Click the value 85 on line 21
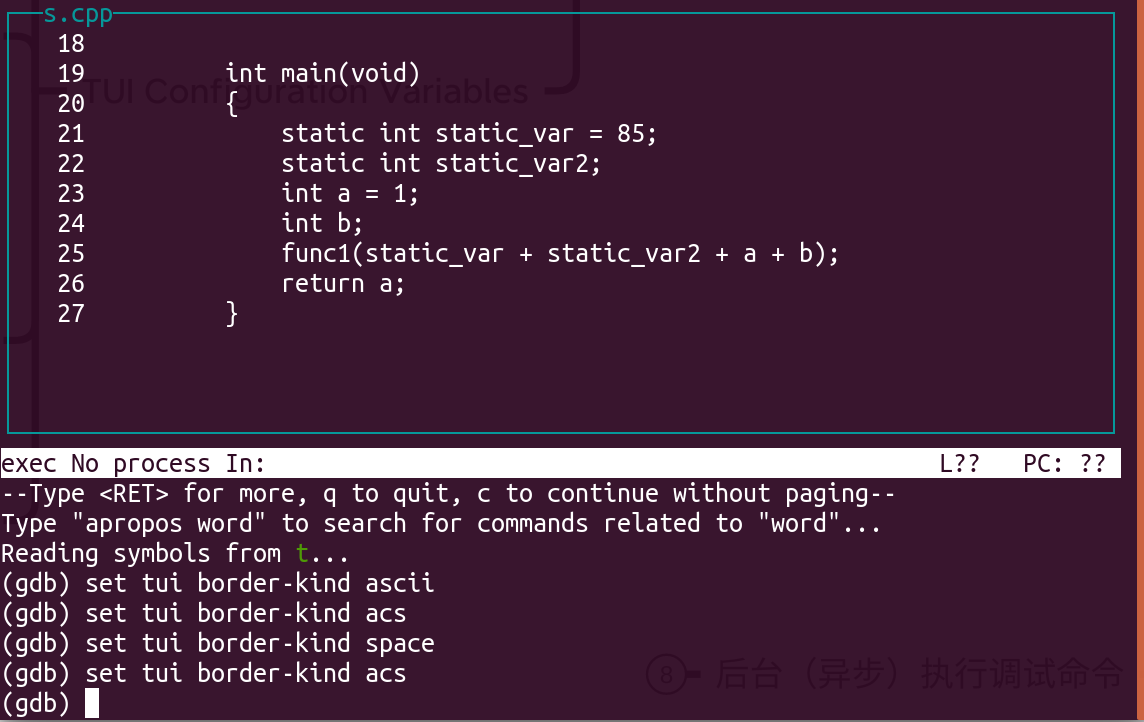 pos(631,133)
